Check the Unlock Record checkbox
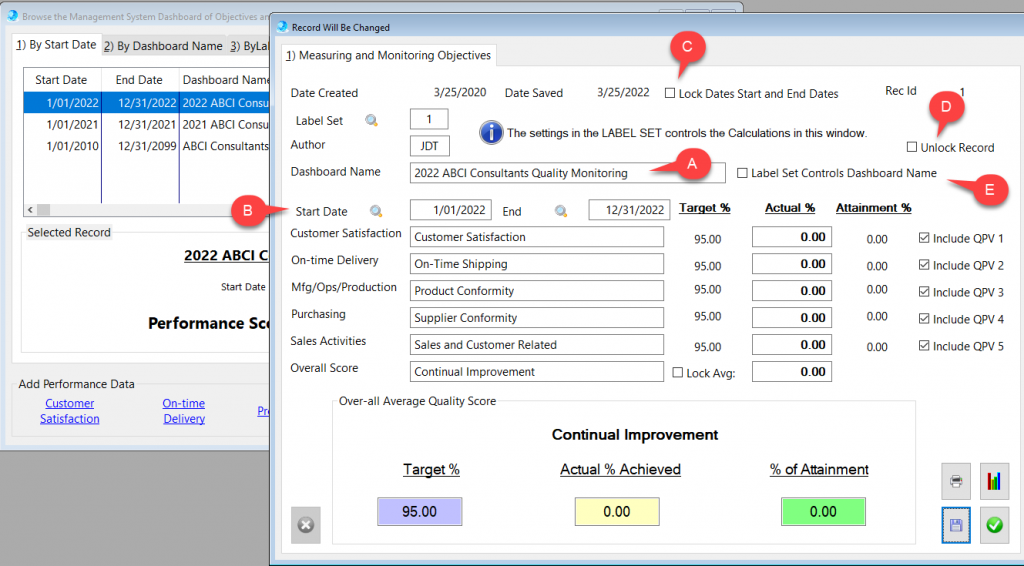Image resolution: width=1024 pixels, height=566 pixels. pos(912,148)
